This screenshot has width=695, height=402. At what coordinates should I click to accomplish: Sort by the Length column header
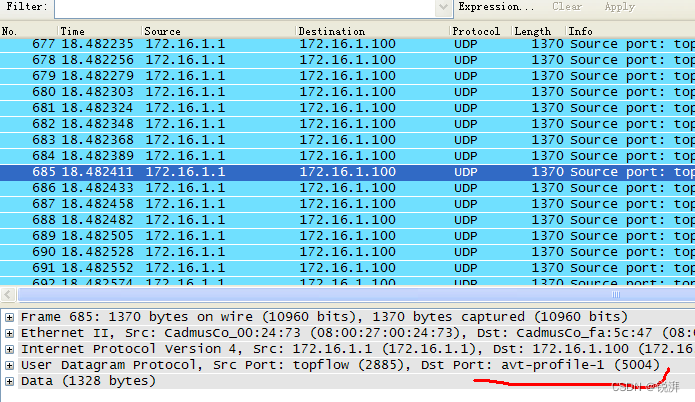[539, 31]
